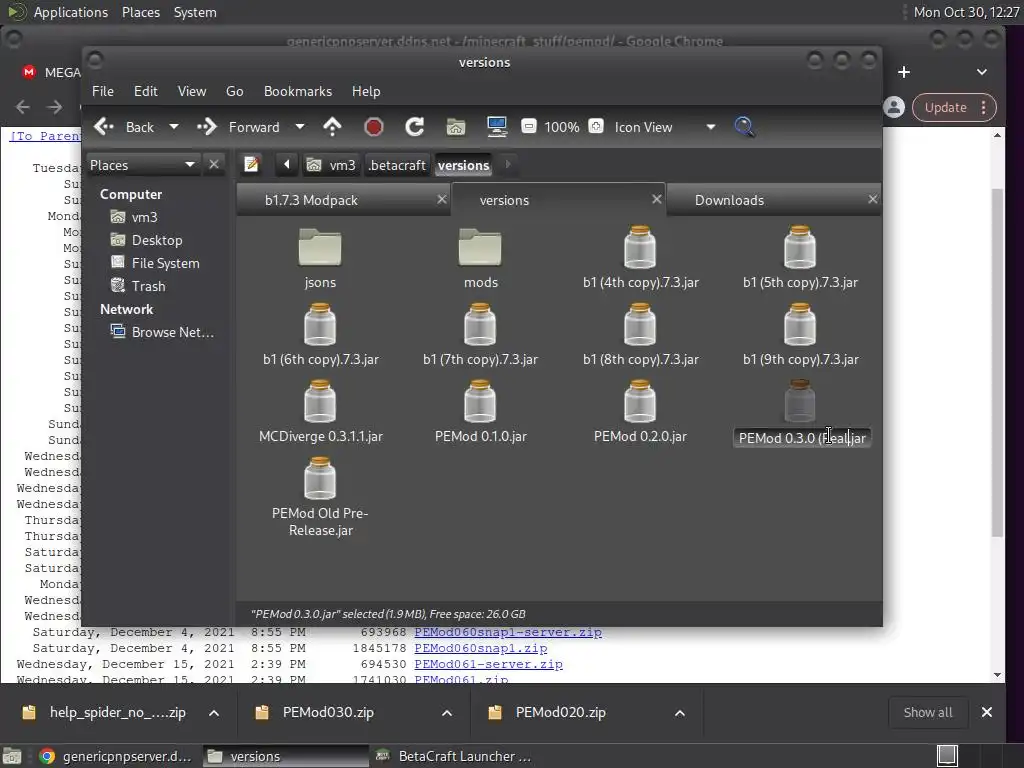Open the Go menu

234,91
